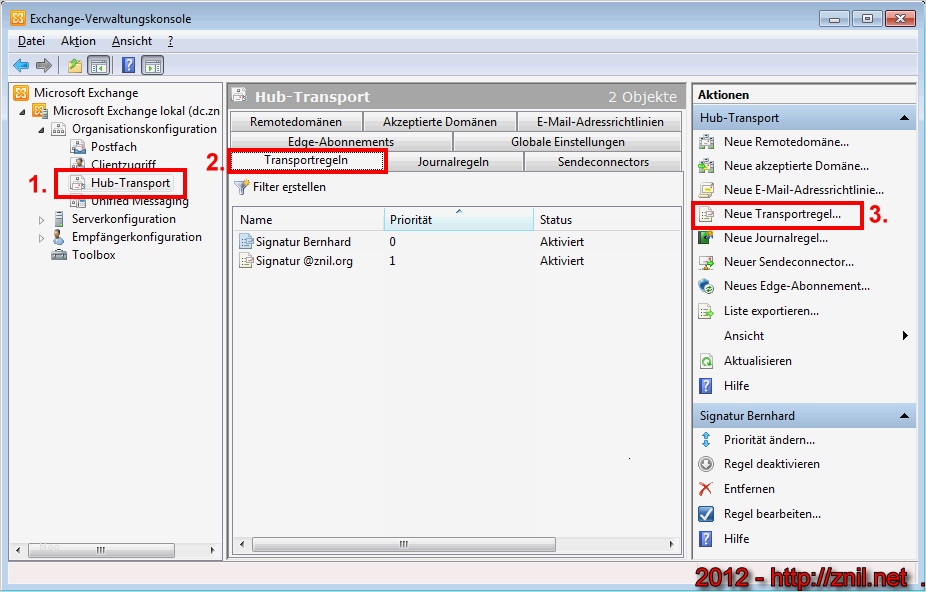The image size is (926, 592).
Task: Collapse the Organisationskonfiguration node
Action: click(41, 129)
